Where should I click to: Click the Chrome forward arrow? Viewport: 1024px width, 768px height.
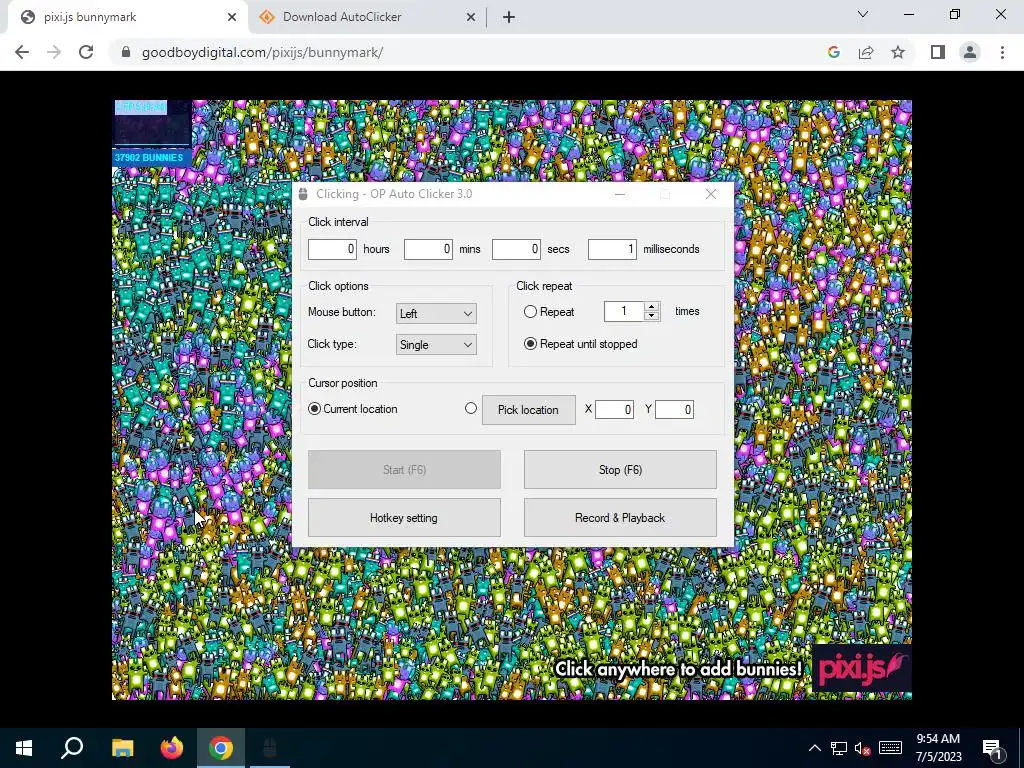click(54, 52)
